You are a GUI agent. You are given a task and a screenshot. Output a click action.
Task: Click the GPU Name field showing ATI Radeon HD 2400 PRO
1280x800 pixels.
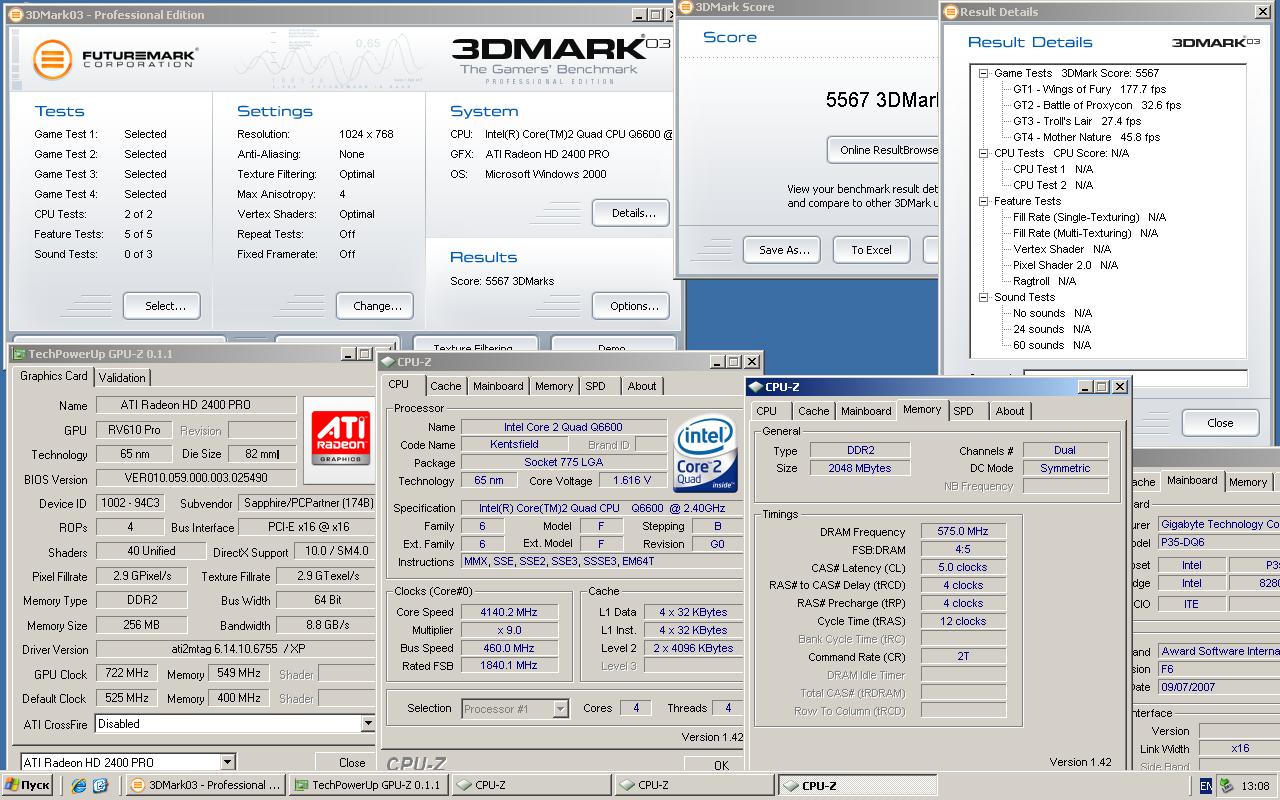pyautogui.click(x=196, y=405)
